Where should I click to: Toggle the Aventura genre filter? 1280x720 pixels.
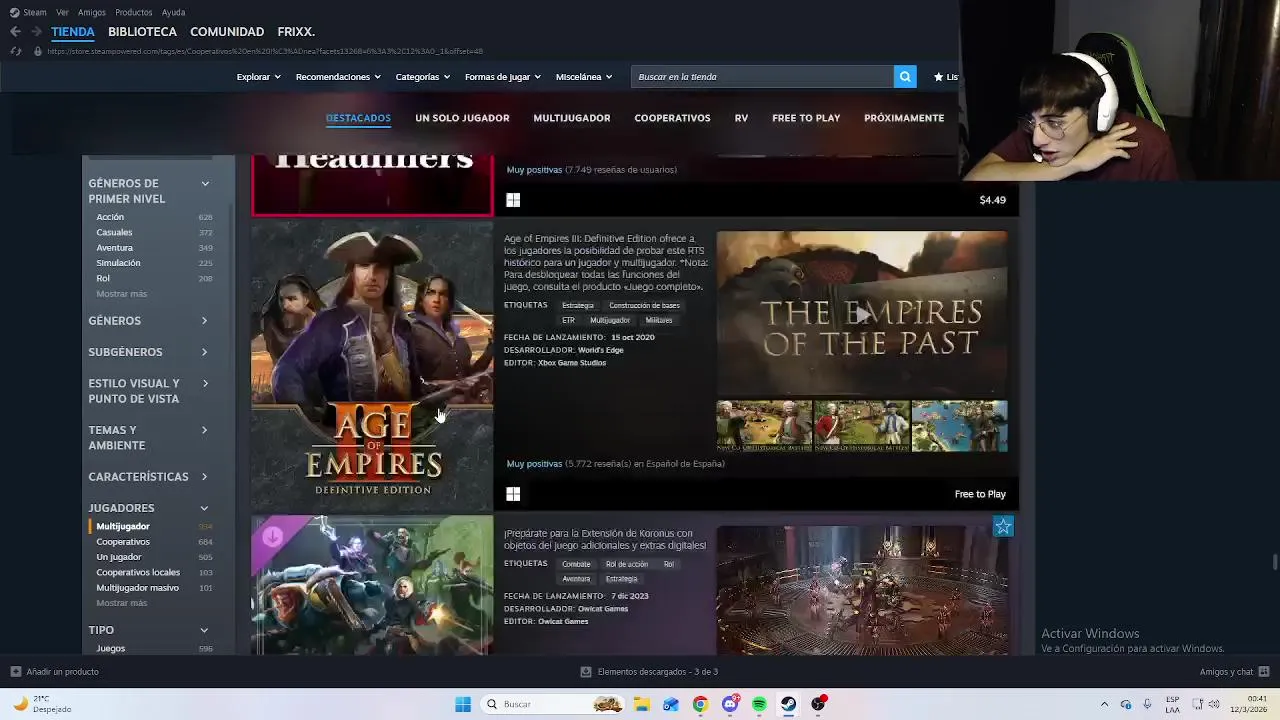pos(114,248)
